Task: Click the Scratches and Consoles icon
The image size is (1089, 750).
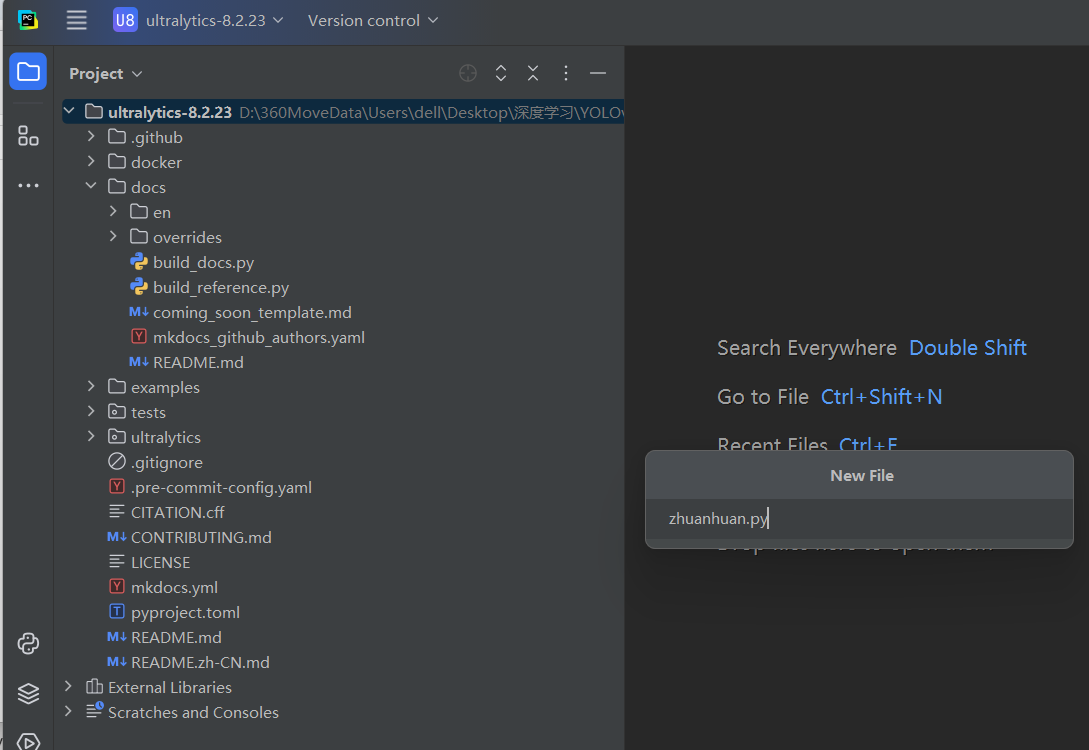Action: [94, 710]
